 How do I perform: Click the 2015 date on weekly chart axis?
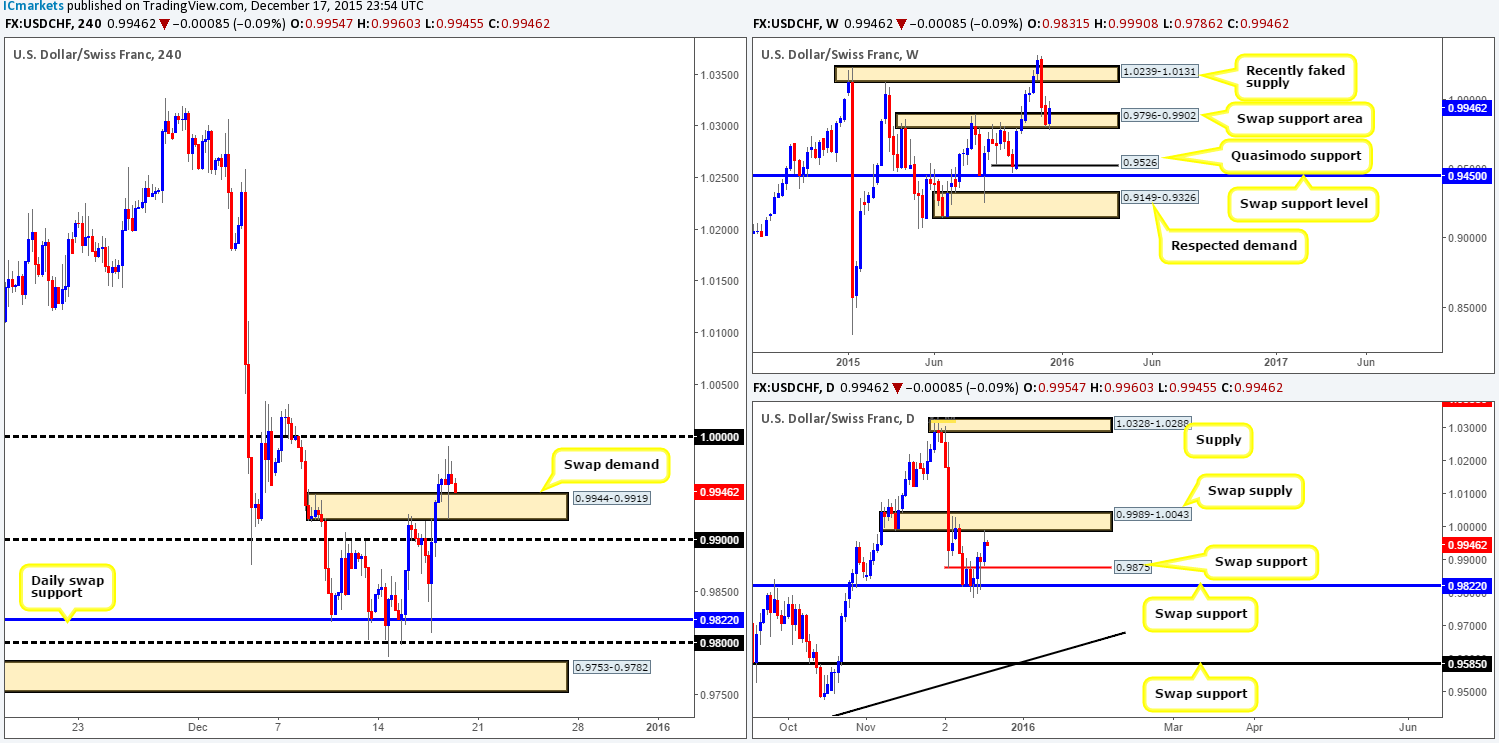click(x=849, y=362)
